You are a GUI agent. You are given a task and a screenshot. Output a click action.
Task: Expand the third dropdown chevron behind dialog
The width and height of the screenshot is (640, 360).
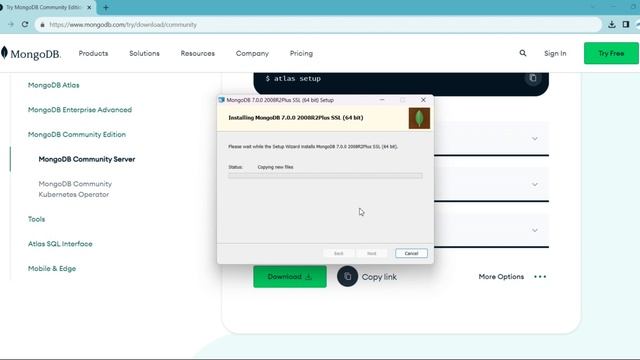click(x=535, y=230)
